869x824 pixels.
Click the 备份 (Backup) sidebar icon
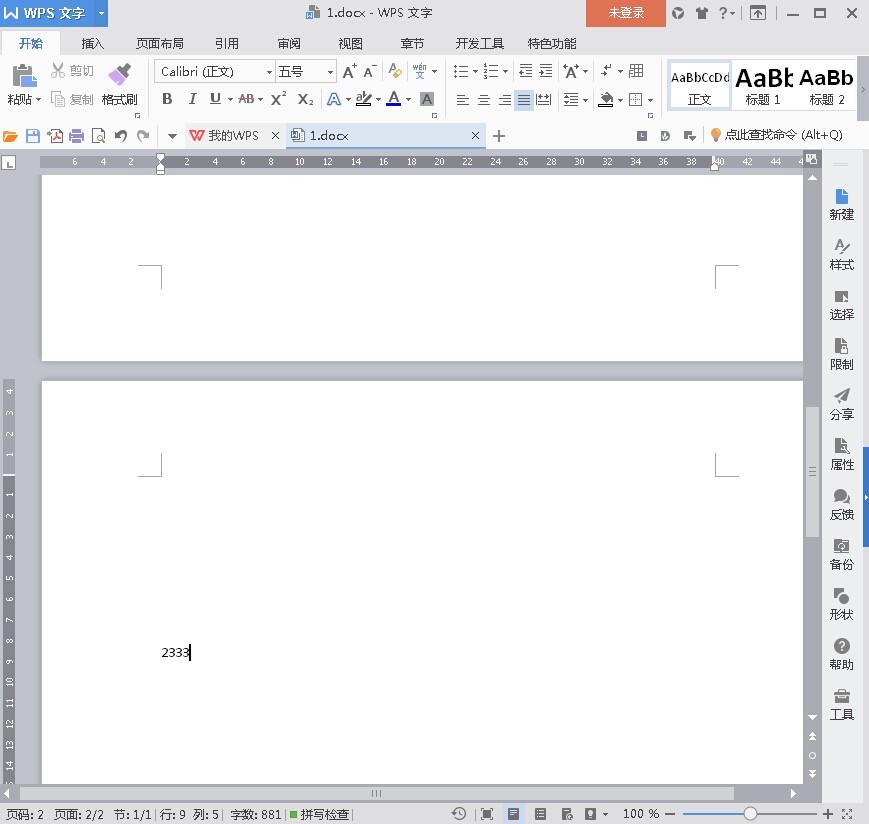(841, 554)
